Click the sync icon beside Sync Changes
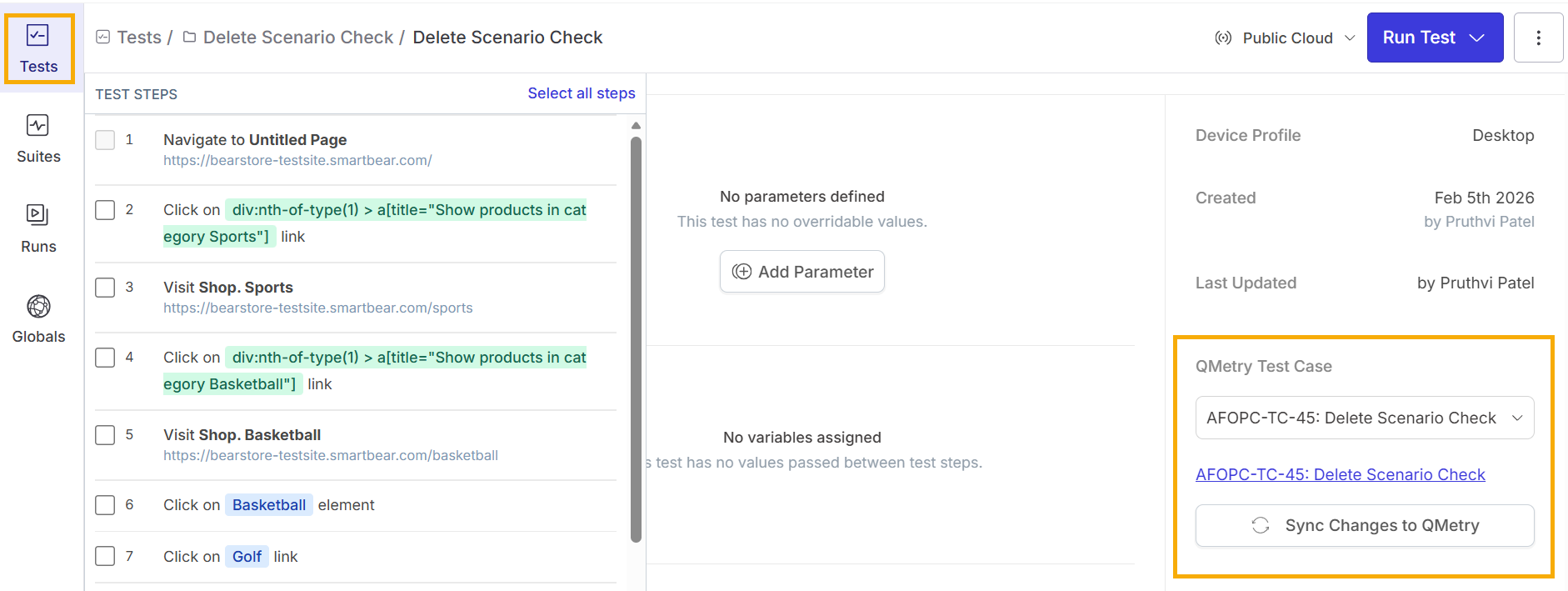 (1261, 525)
